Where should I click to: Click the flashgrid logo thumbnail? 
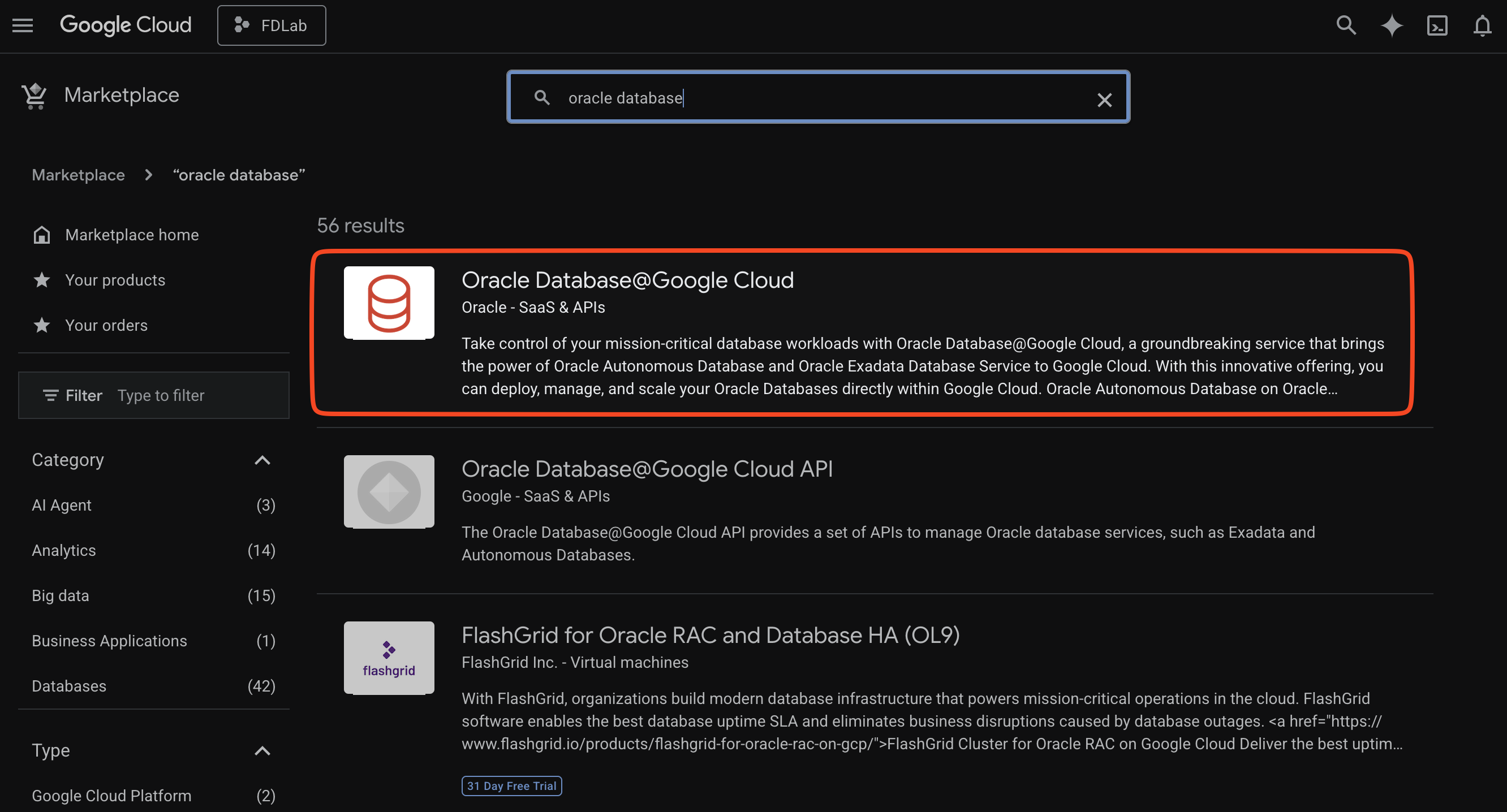click(389, 658)
